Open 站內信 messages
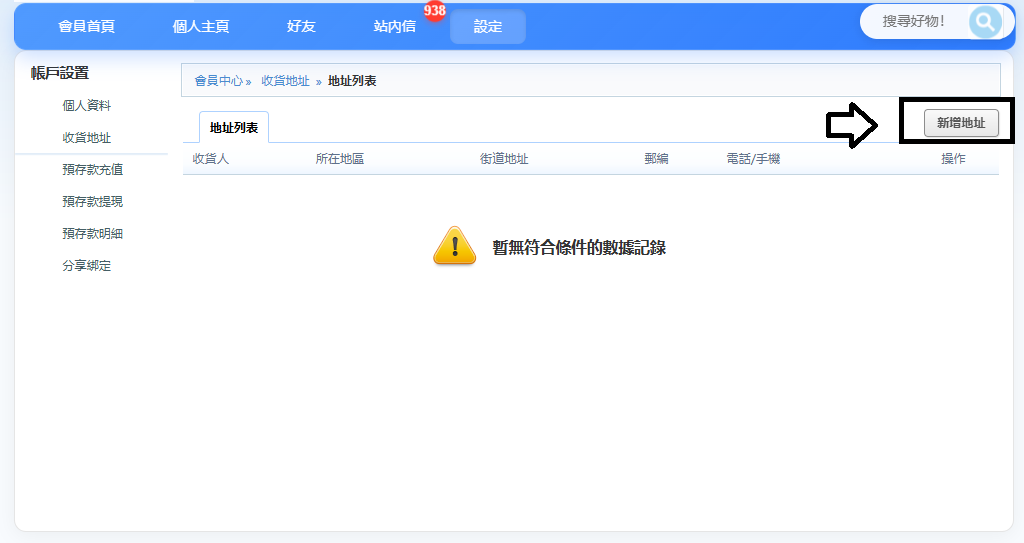The height and width of the screenshot is (543, 1024). click(395, 27)
